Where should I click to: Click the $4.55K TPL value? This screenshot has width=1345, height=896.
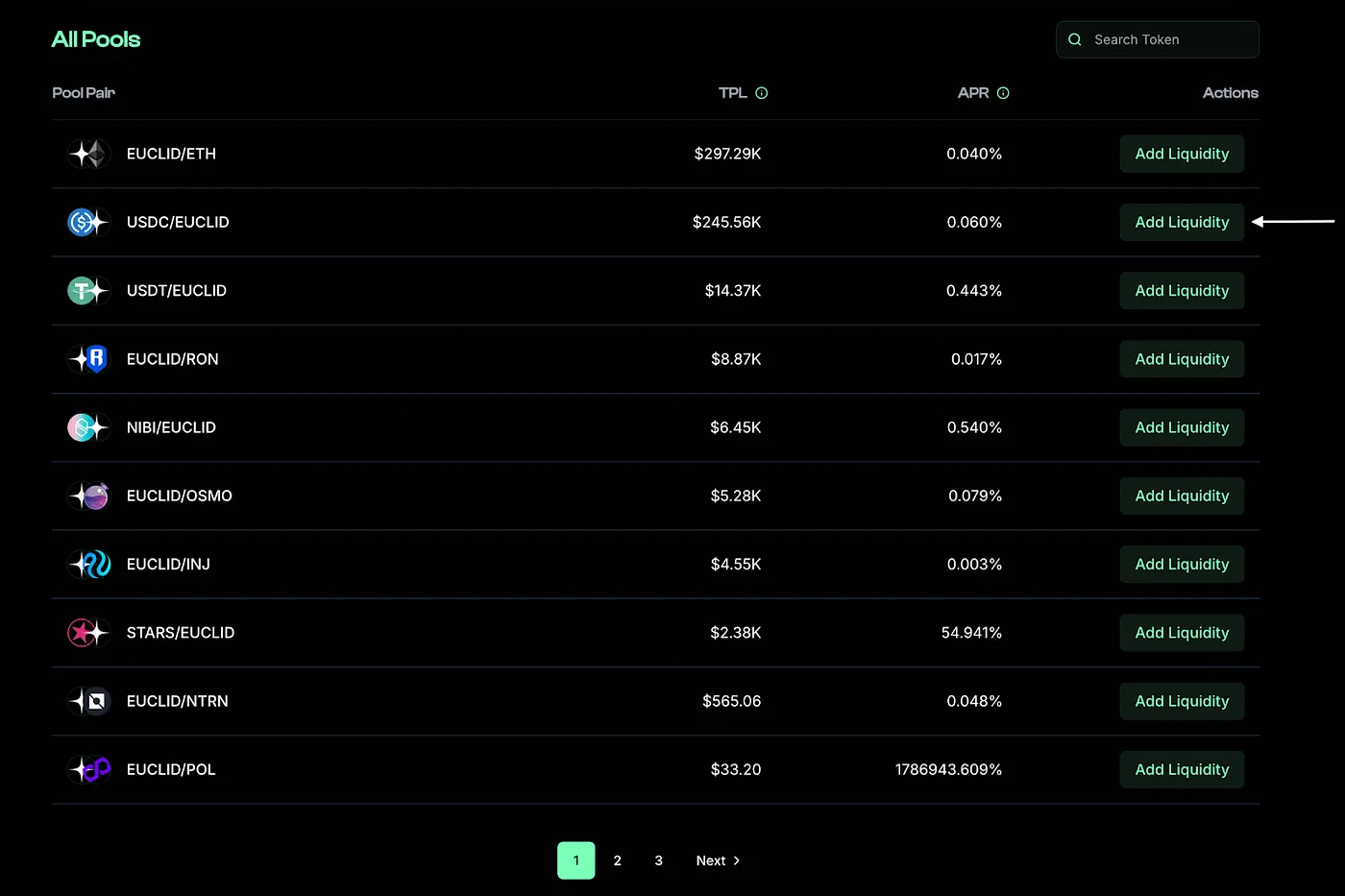click(736, 564)
